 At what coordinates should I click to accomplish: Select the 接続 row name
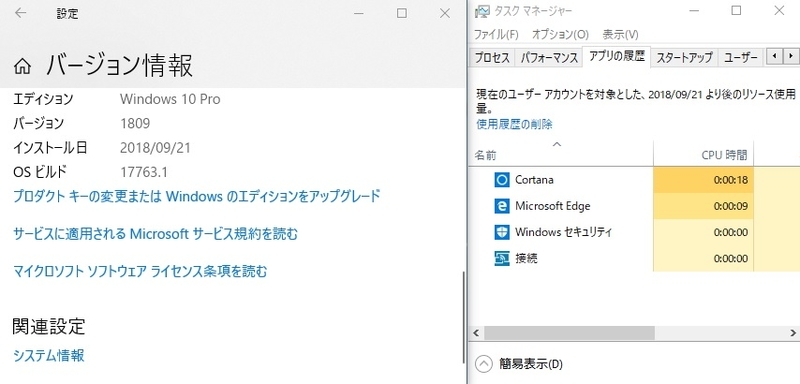[526, 259]
